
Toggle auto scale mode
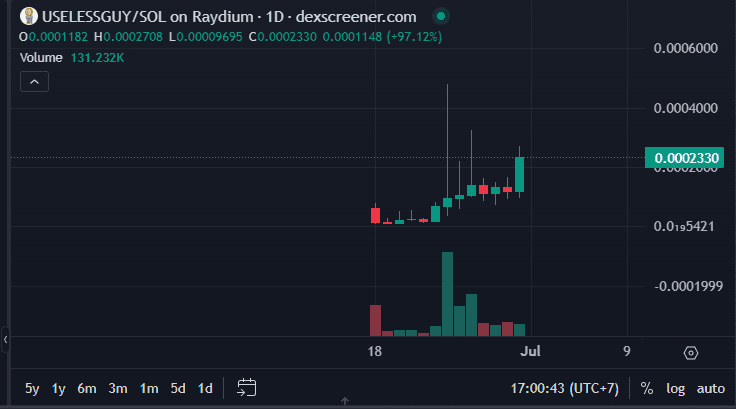710,388
